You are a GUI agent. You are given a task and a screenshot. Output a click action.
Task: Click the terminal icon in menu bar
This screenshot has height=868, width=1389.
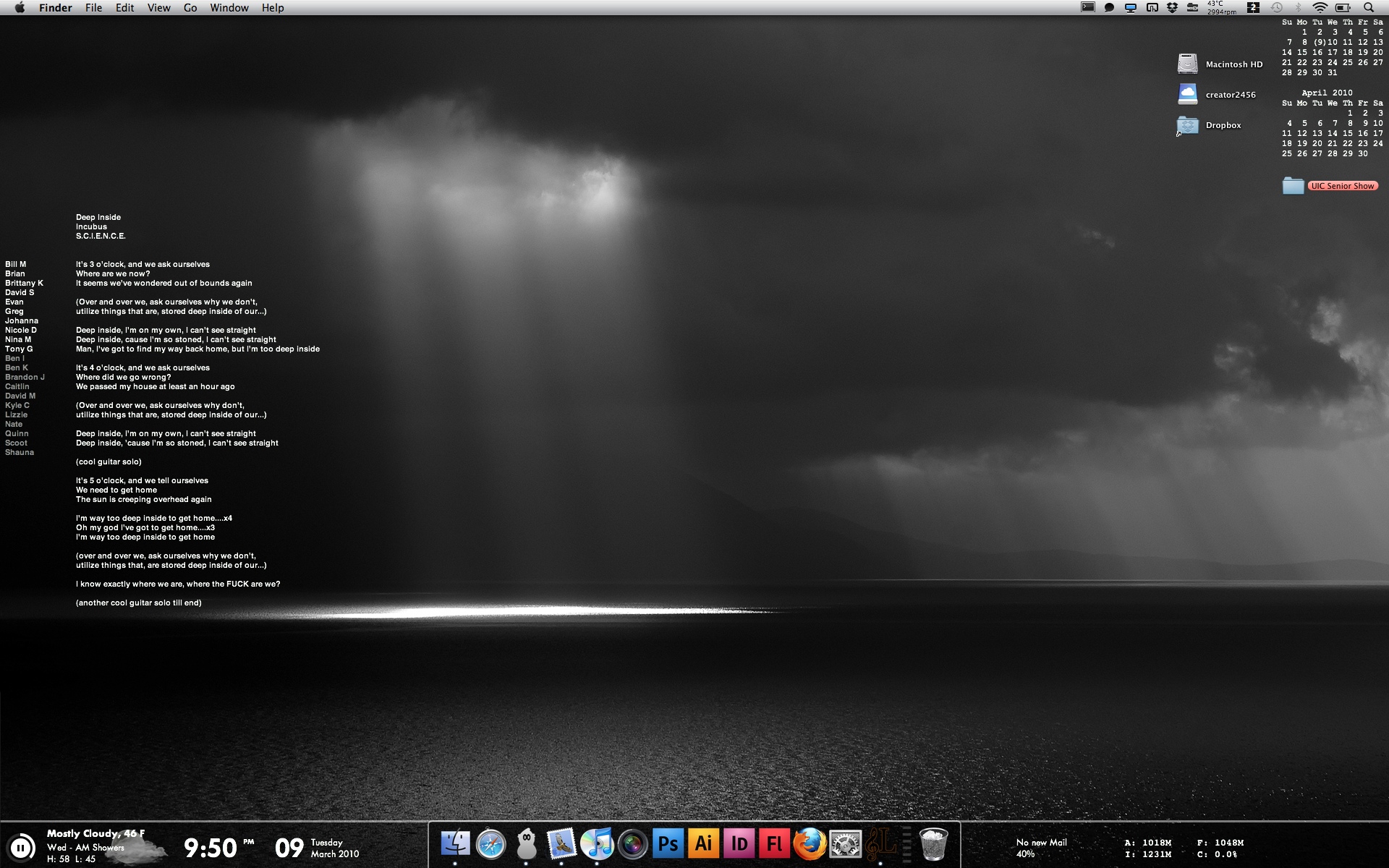(x=1088, y=7)
